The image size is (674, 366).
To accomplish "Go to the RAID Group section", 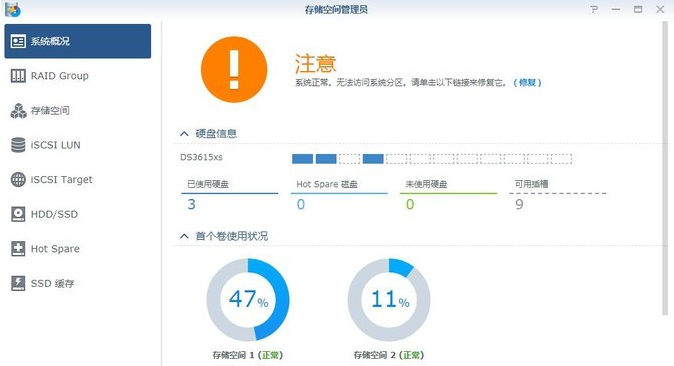I will click(x=78, y=76).
